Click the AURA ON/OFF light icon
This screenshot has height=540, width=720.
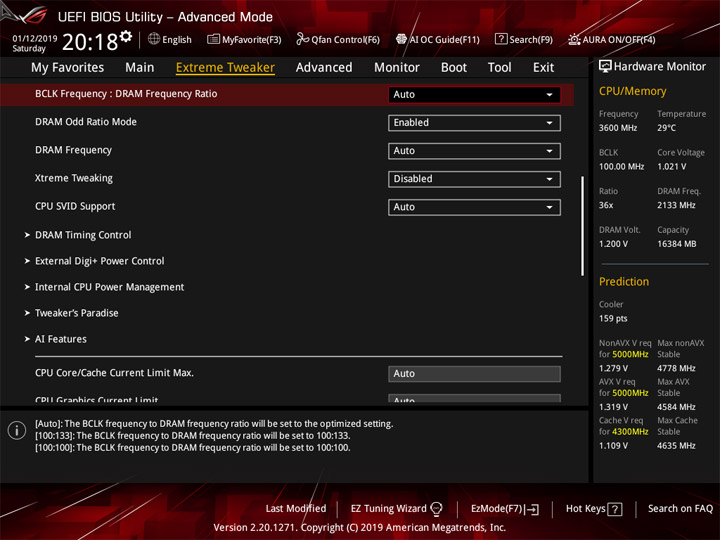pyautogui.click(x=574, y=39)
